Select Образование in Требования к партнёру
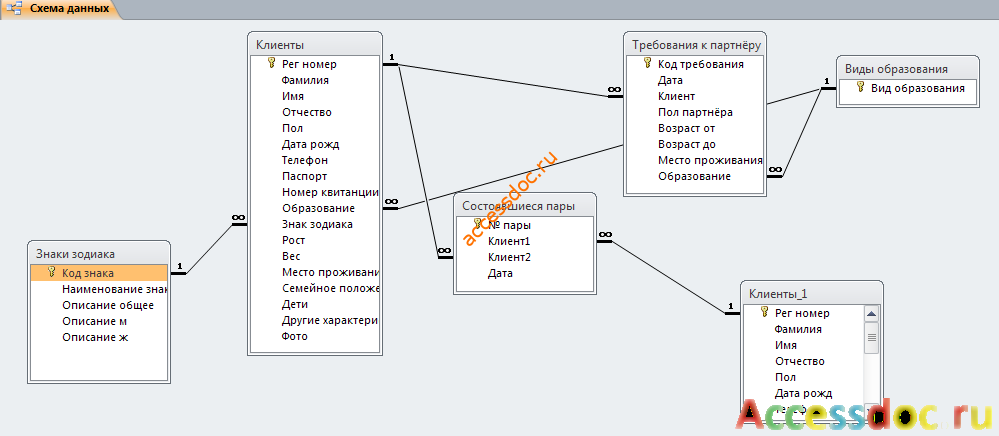Viewport: 999px width, 436px height. tap(694, 176)
